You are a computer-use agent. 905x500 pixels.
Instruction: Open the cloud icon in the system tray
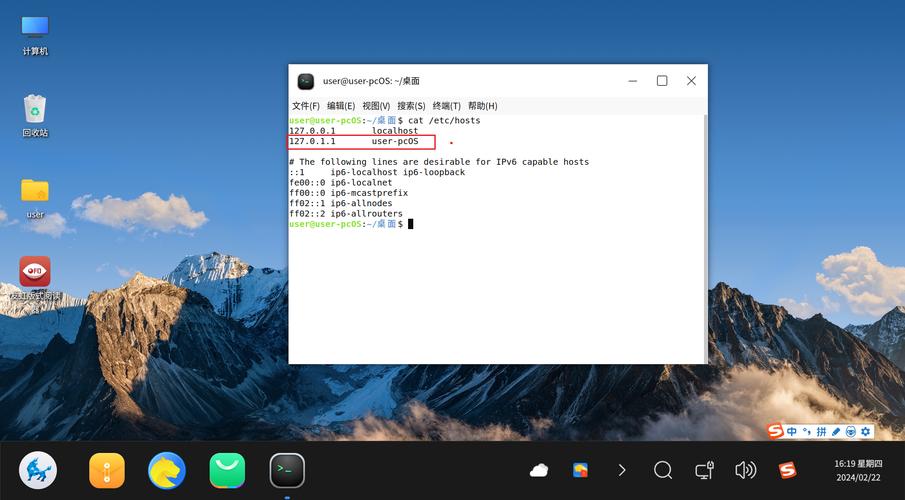[539, 470]
